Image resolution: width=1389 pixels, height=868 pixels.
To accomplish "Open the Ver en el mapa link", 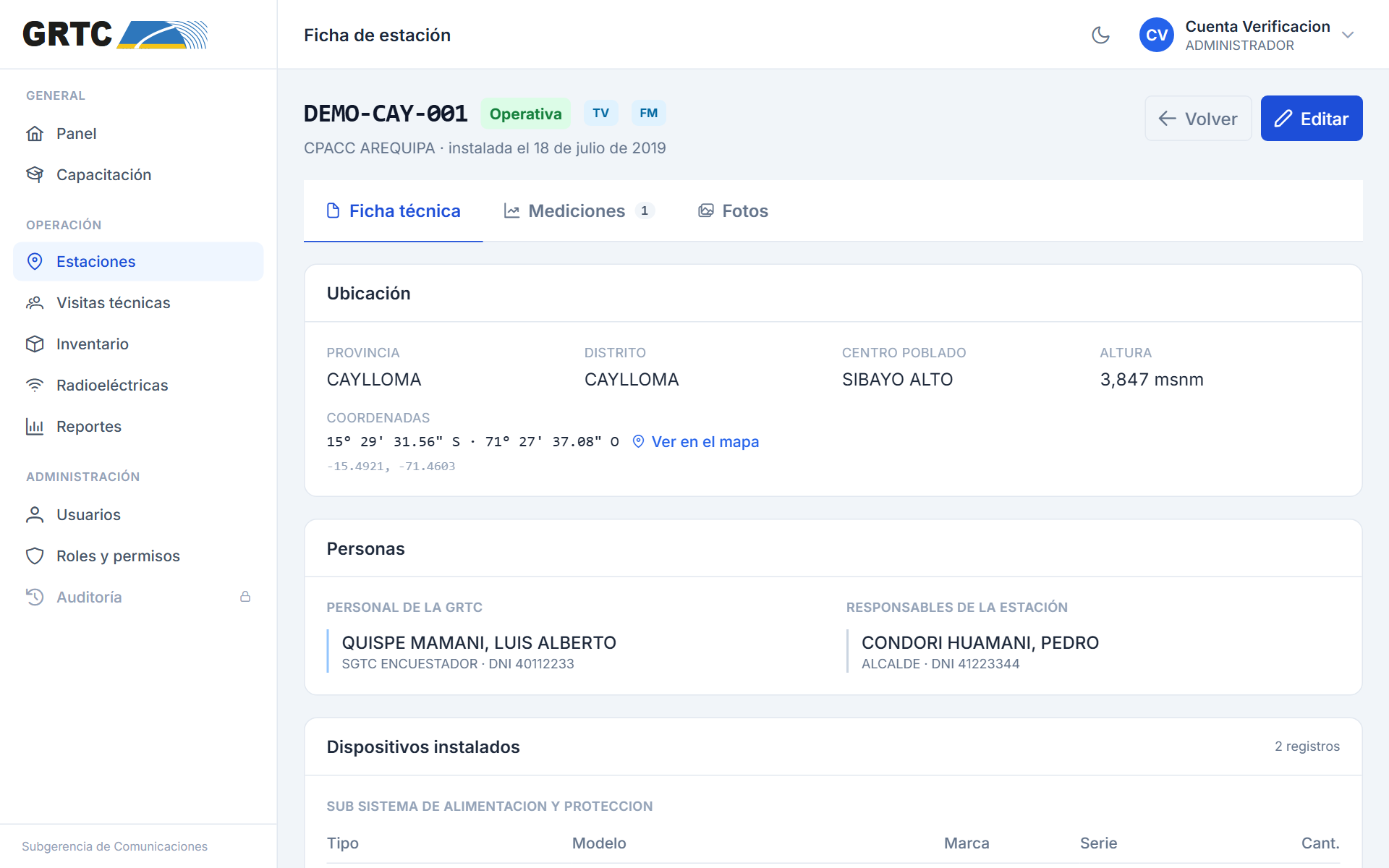I will point(696,442).
